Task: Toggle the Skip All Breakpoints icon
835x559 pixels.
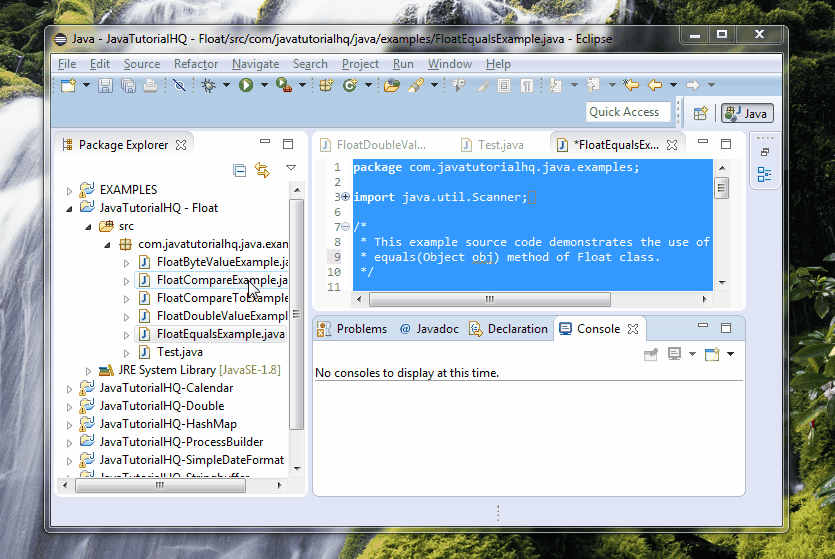Action: [179, 85]
